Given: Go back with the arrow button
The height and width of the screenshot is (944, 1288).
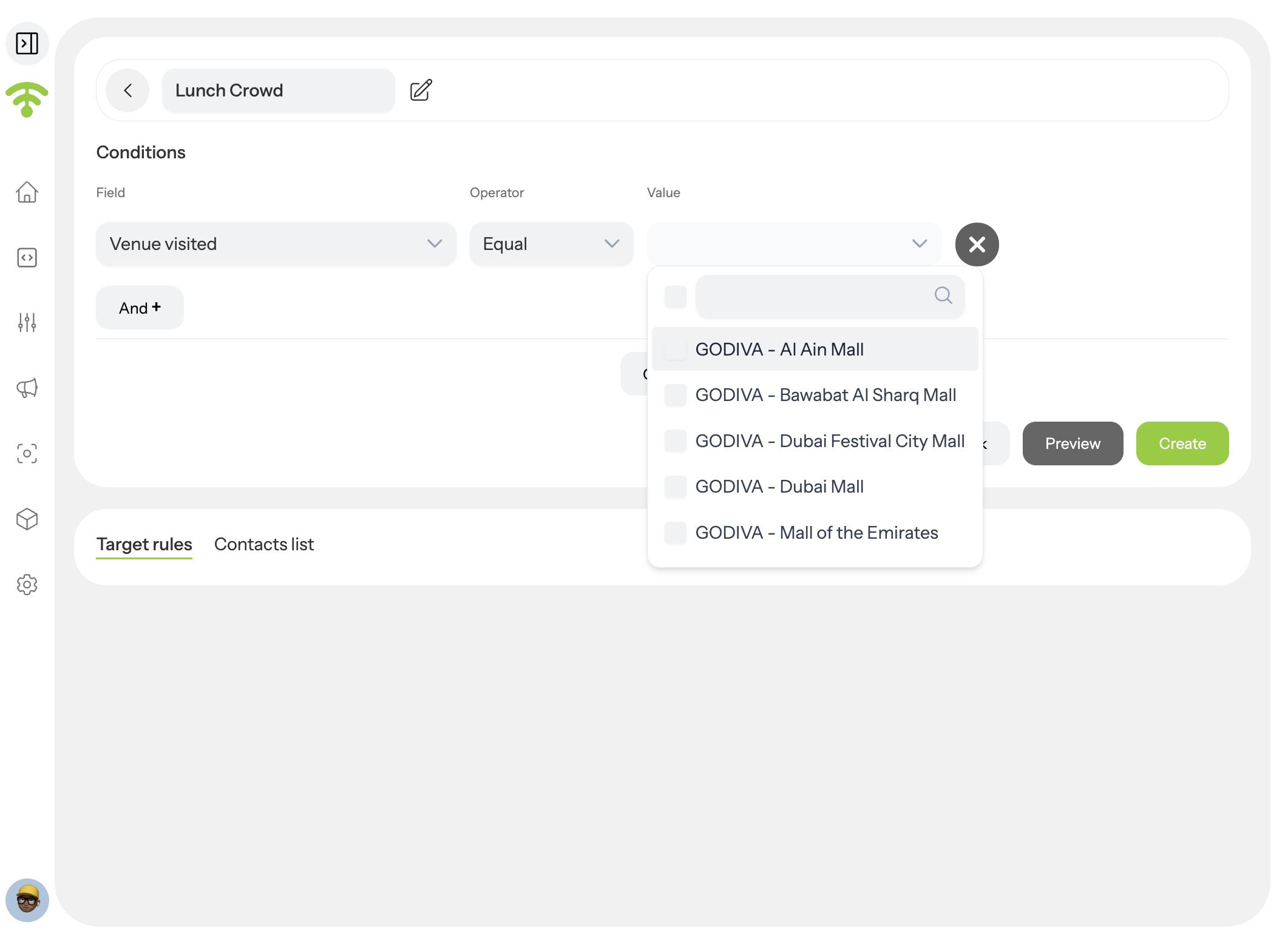Looking at the screenshot, I should [x=127, y=90].
